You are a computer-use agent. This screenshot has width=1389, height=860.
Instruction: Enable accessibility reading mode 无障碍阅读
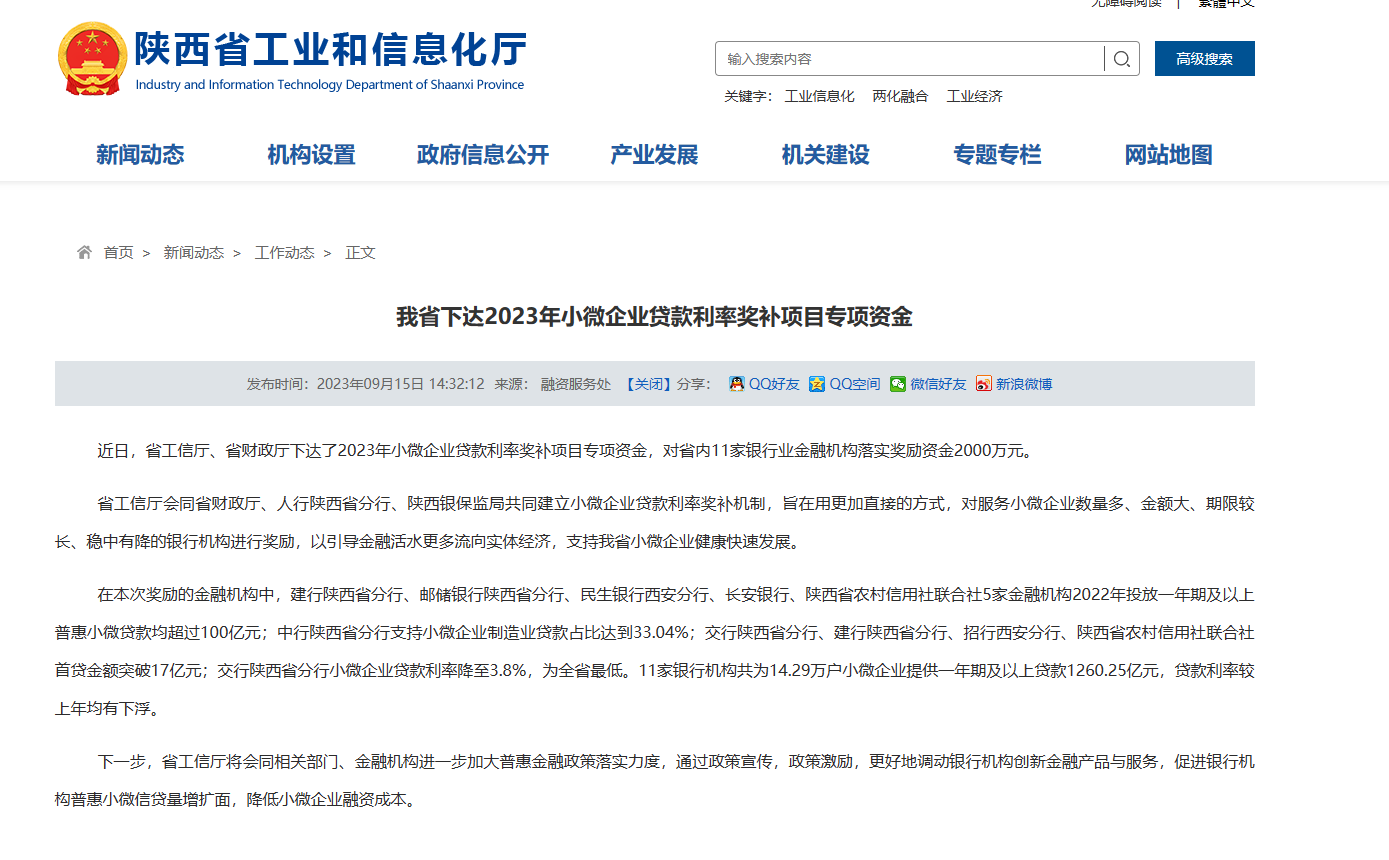(1126, 4)
